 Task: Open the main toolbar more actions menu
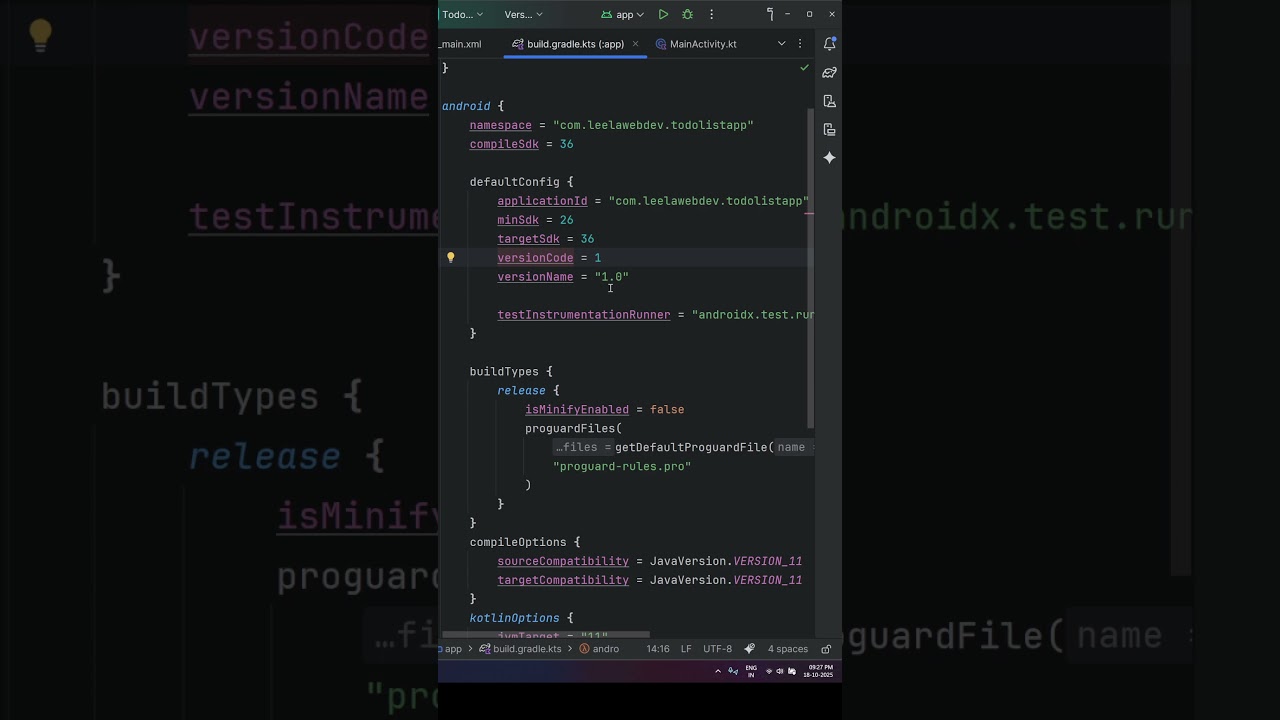coord(711,15)
